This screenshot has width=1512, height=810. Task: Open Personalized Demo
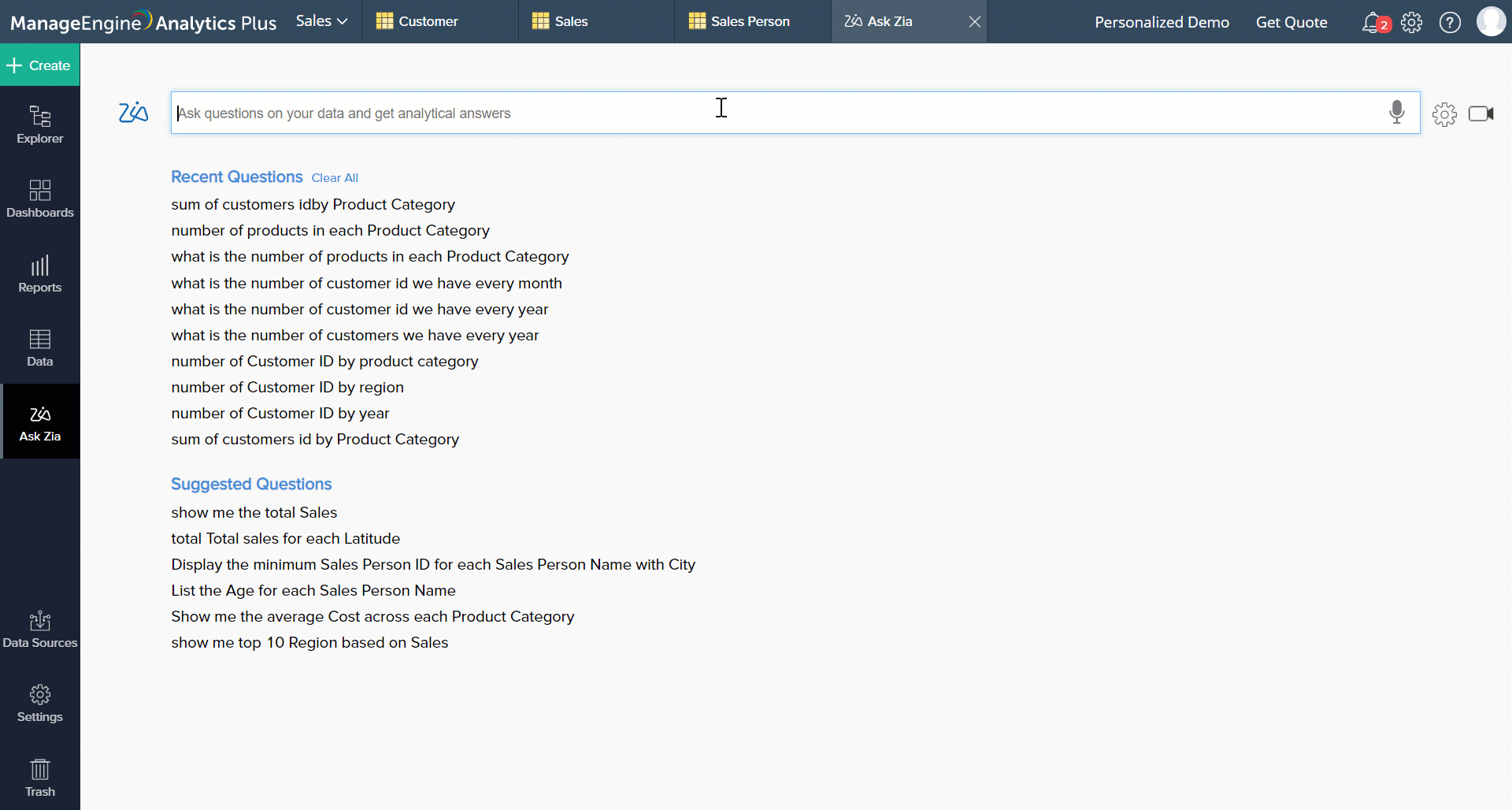tap(1162, 22)
